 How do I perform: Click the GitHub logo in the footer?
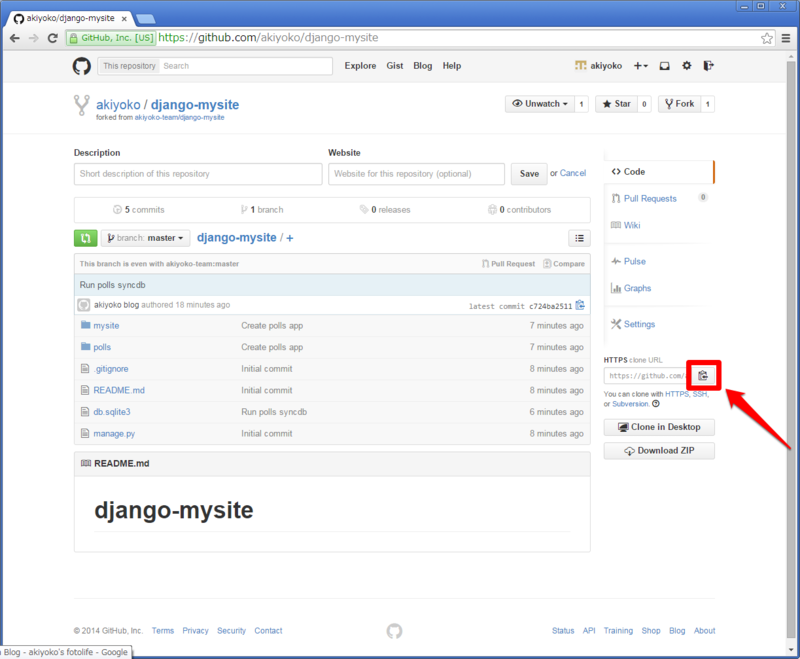tap(394, 631)
